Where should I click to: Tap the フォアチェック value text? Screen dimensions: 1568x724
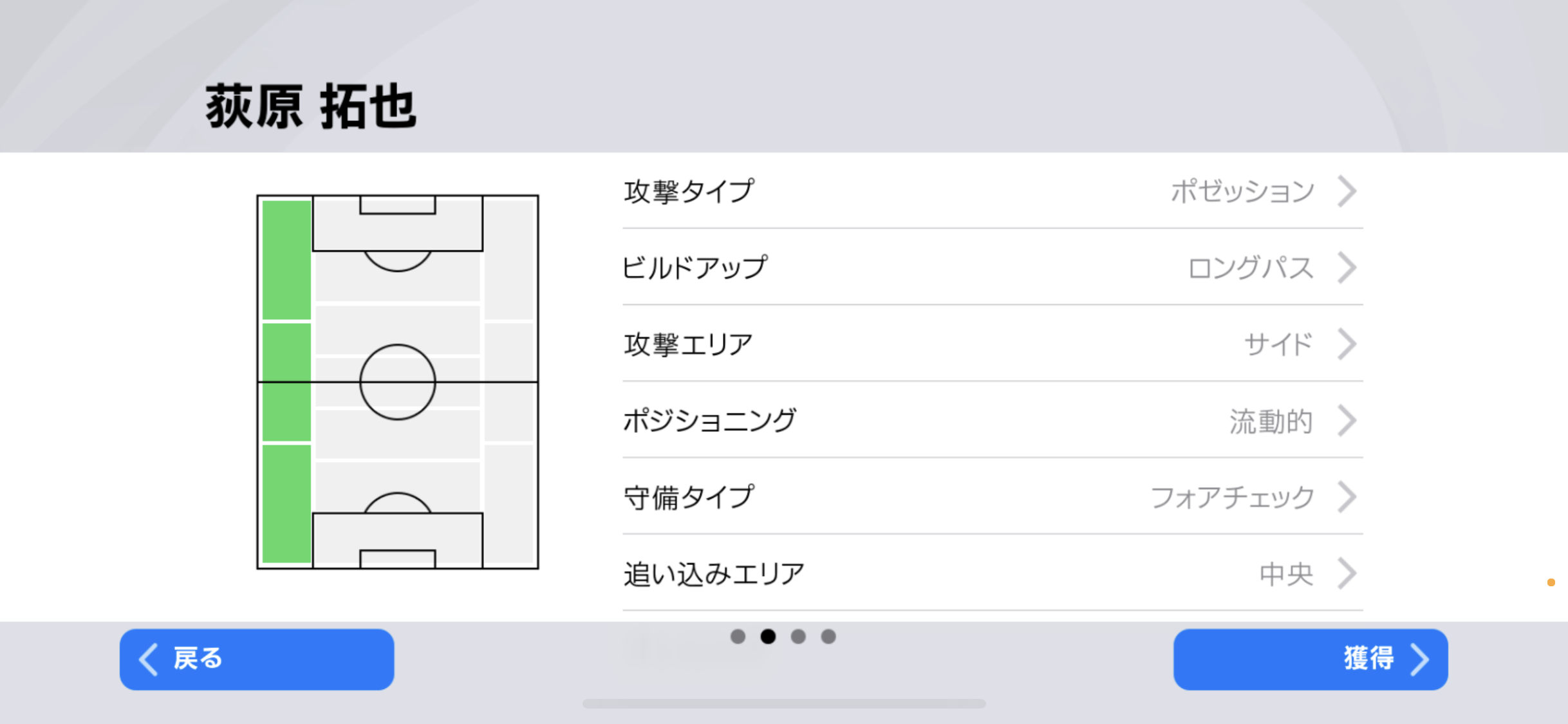[1232, 497]
